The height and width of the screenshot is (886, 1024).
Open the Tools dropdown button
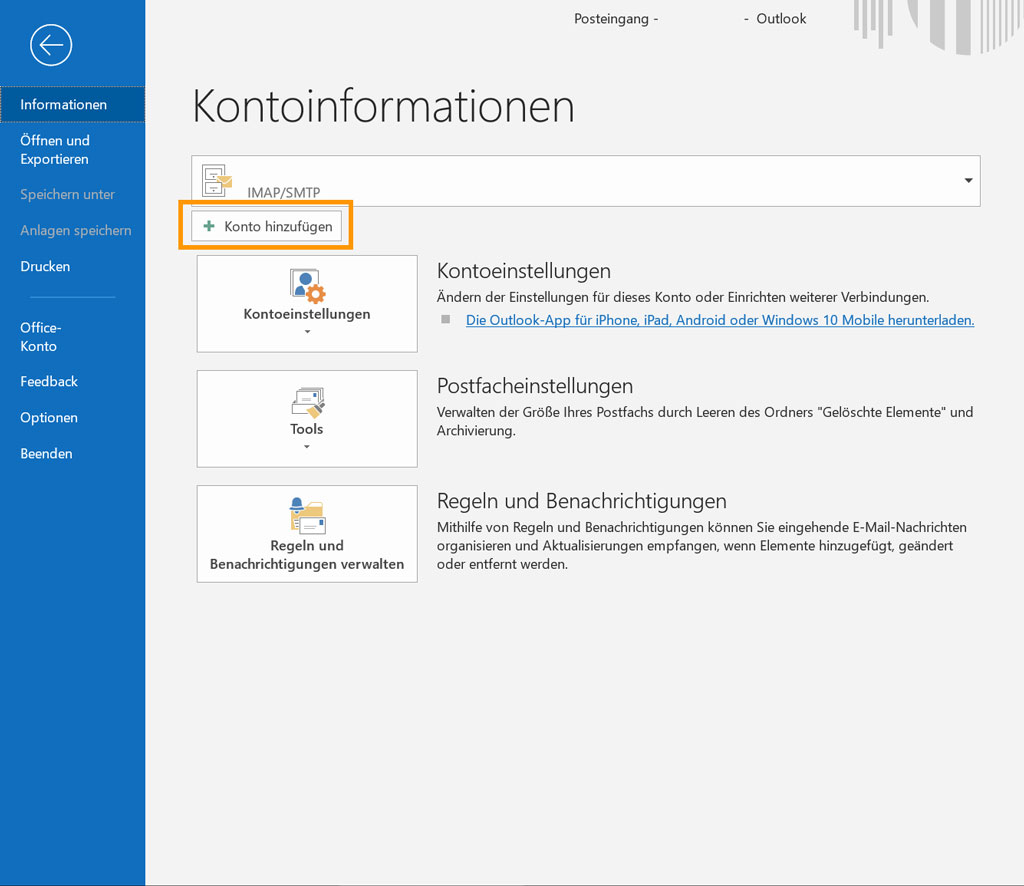click(307, 419)
